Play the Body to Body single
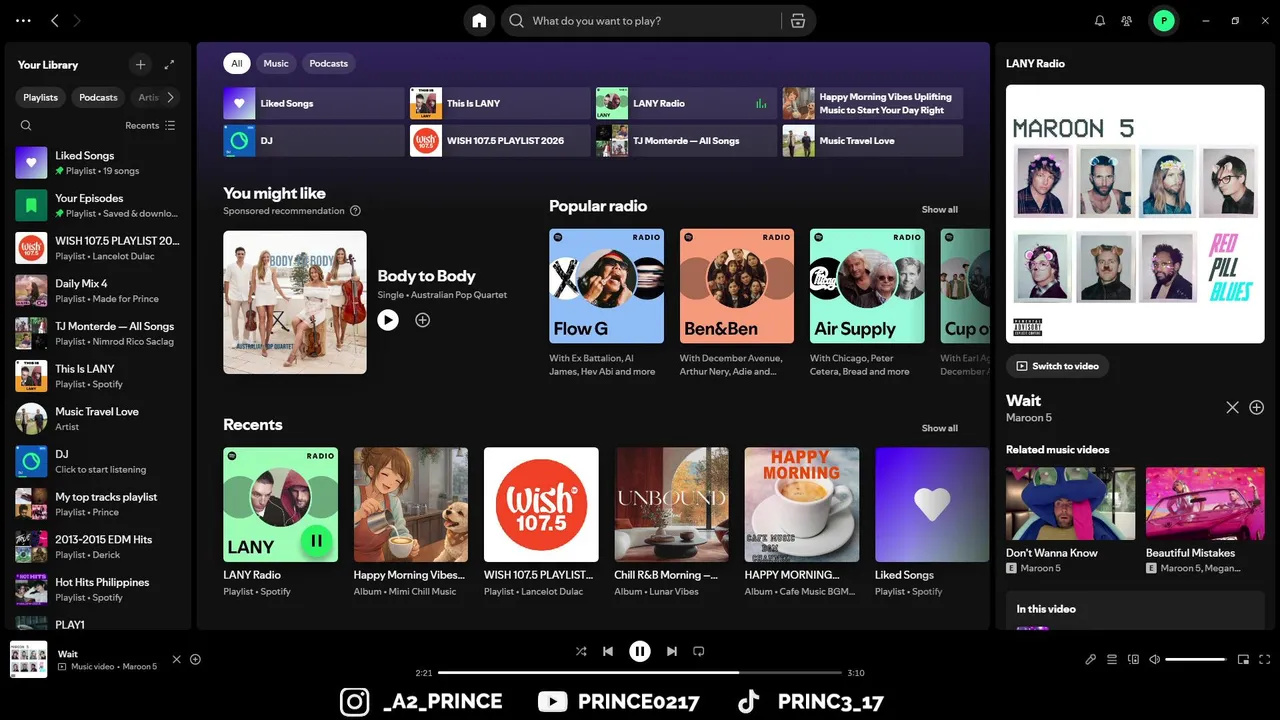Screen dimensions: 1280x720 [x=388, y=320]
